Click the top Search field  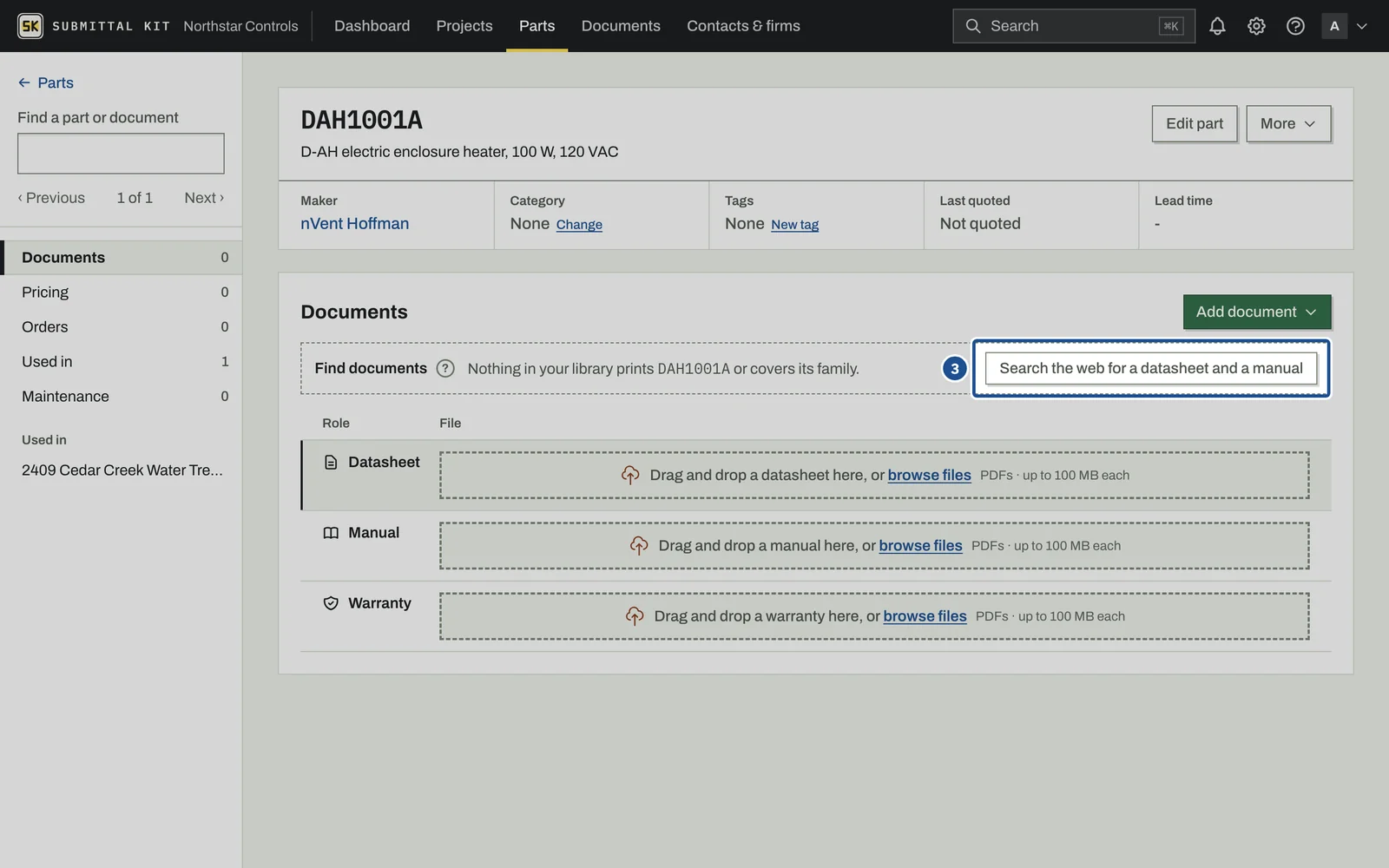[1073, 26]
